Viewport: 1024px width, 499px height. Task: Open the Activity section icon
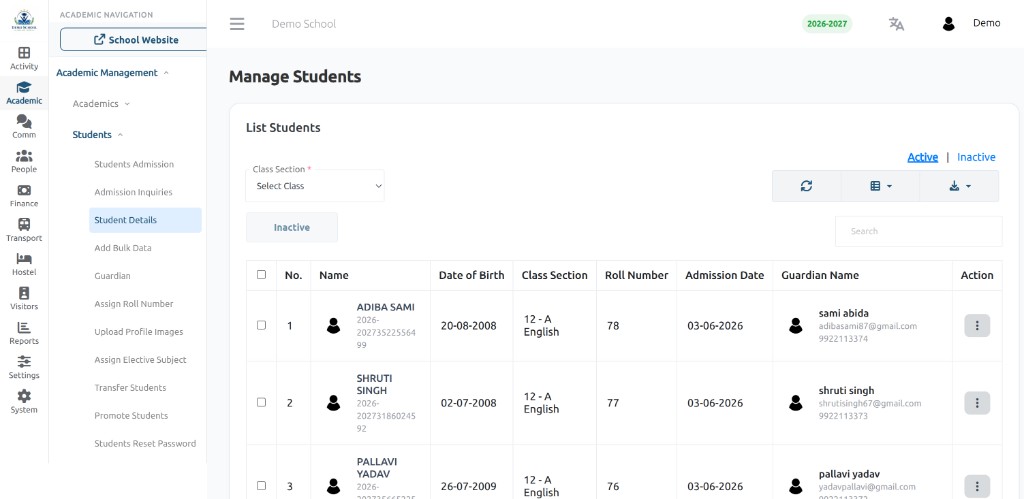(x=24, y=53)
